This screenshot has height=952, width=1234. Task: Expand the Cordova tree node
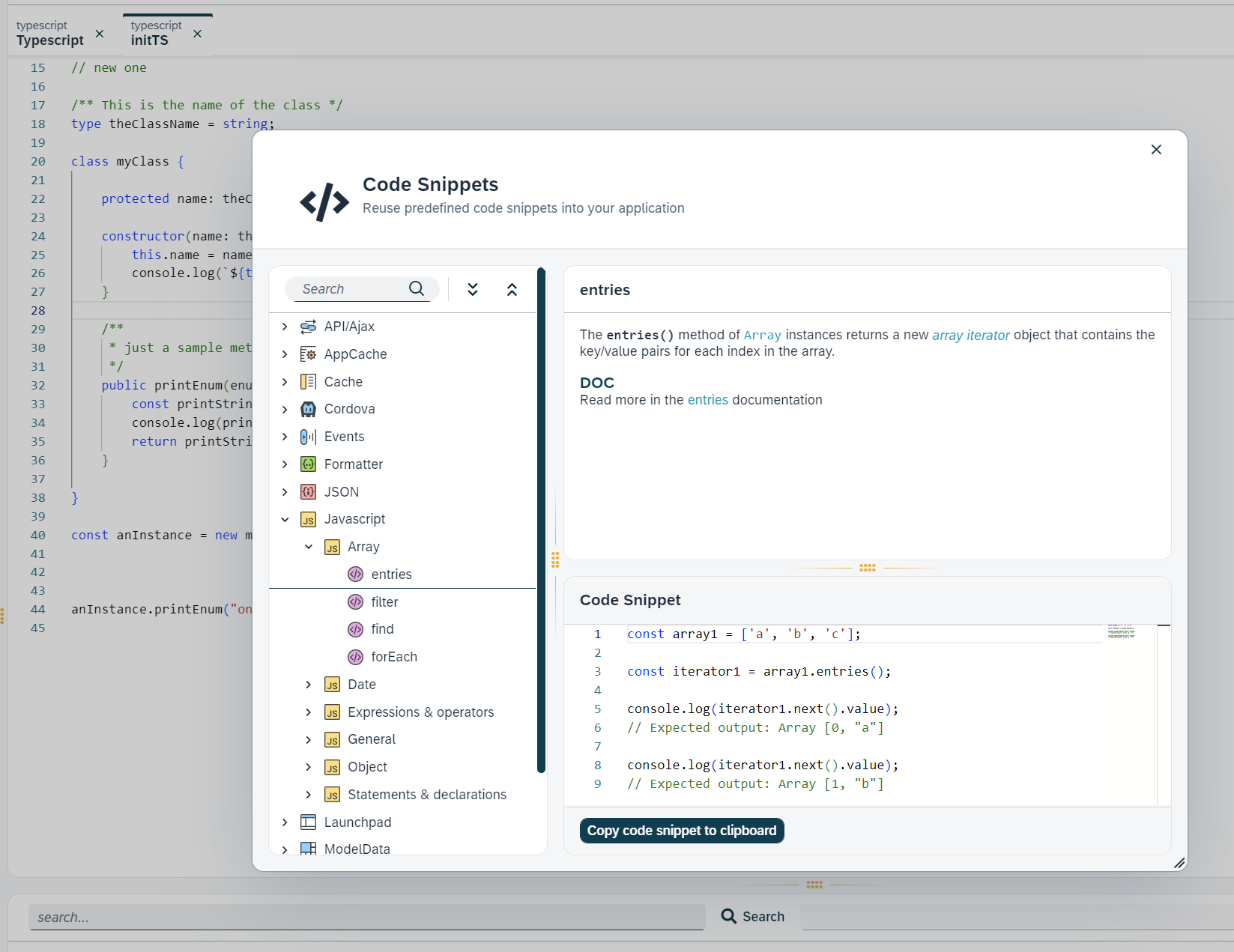point(285,409)
